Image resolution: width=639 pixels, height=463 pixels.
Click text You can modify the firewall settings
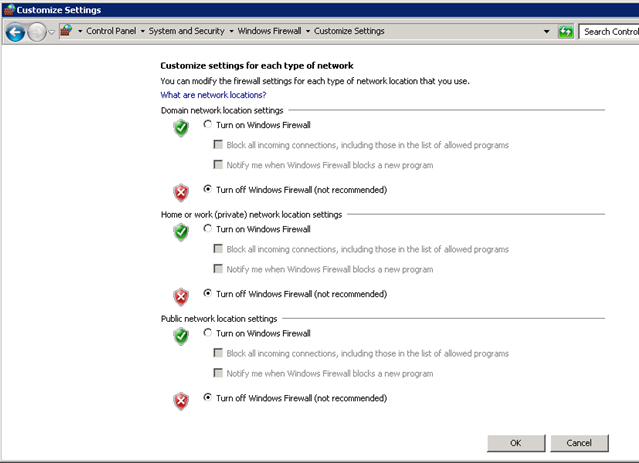pos(315,81)
